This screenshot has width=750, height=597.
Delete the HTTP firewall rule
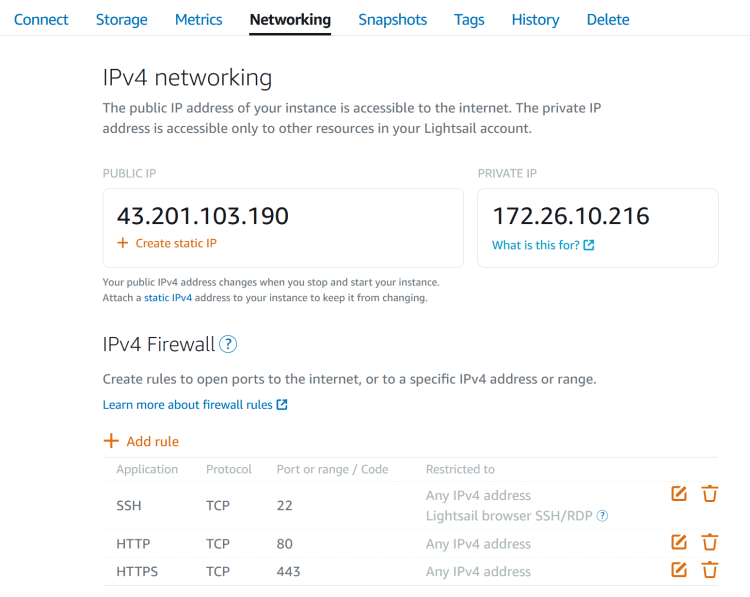710,542
